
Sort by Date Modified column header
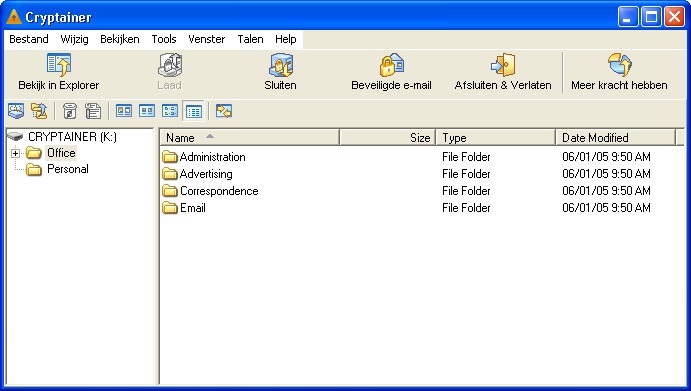click(616, 138)
